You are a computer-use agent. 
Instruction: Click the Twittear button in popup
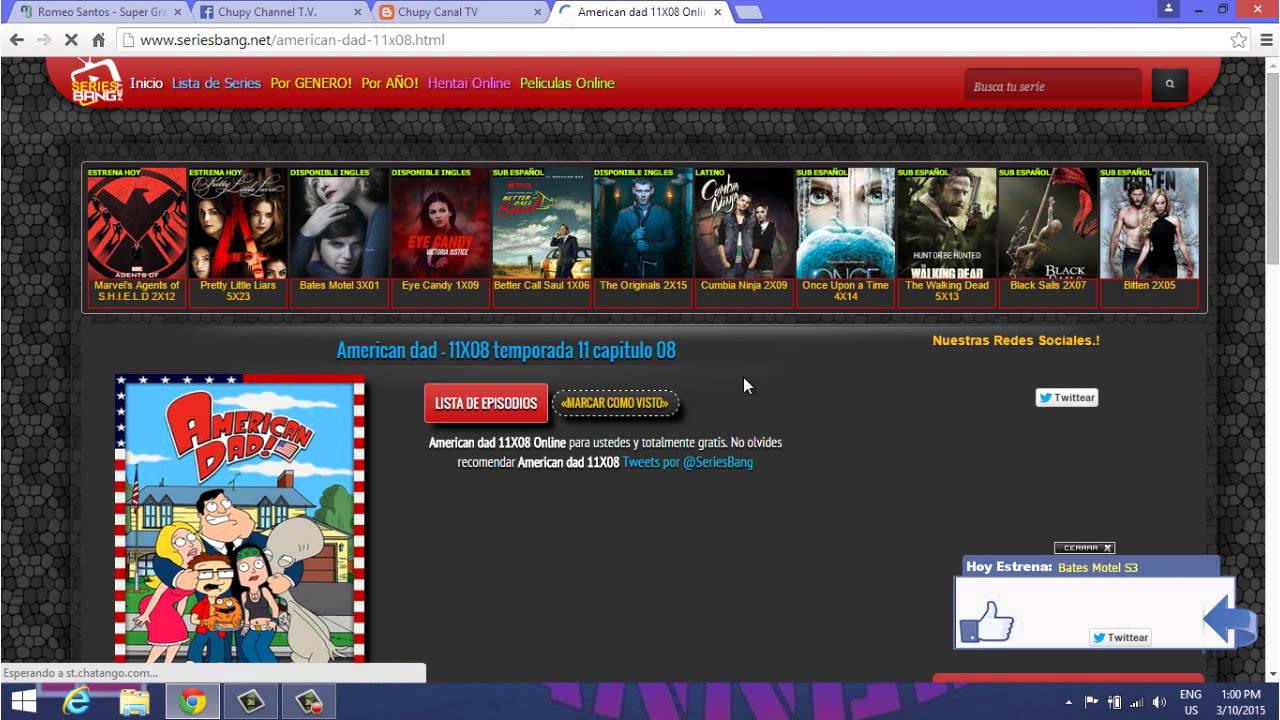click(x=1120, y=637)
